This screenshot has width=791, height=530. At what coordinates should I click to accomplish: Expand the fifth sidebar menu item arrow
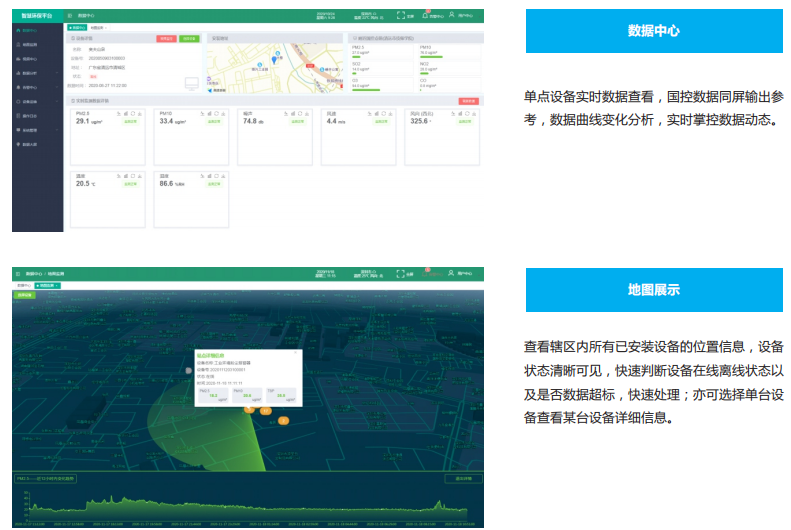58,87
